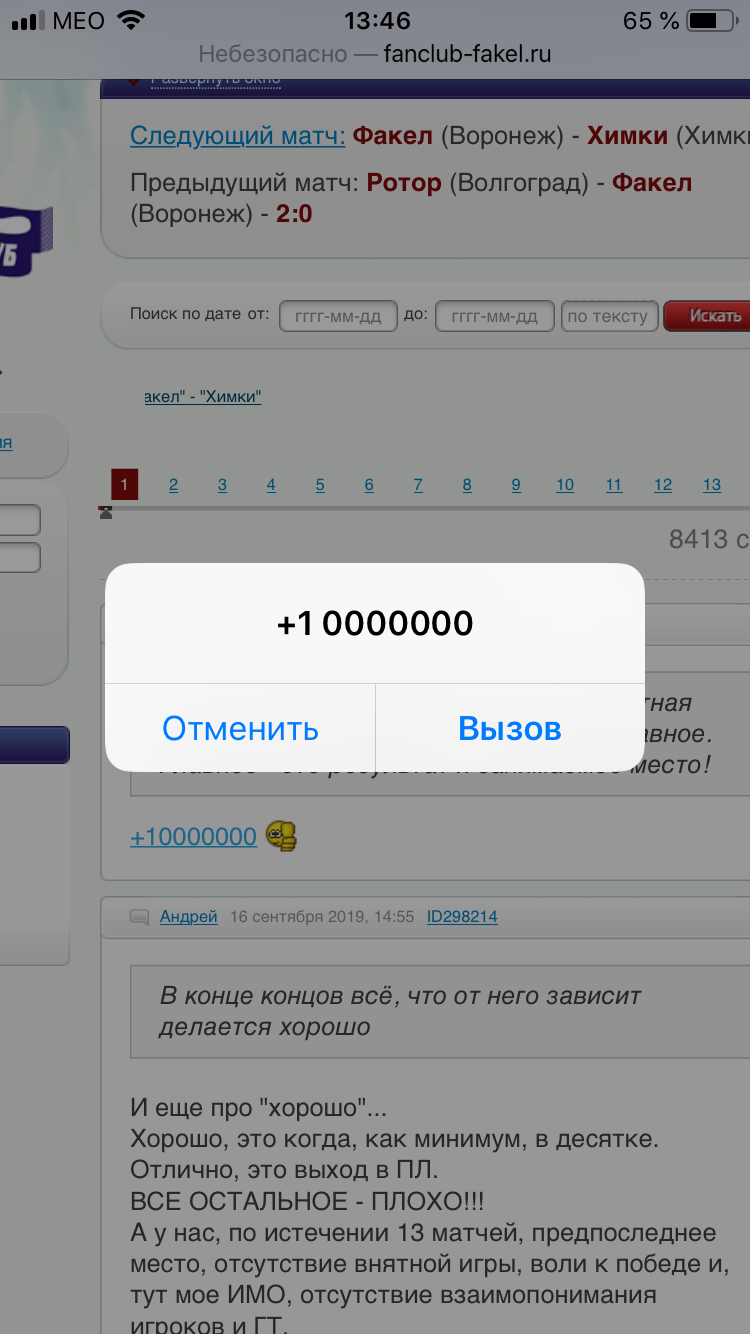The height and width of the screenshot is (1334, 750).
Task: Open the ID298214 post link
Action: [x=462, y=916]
